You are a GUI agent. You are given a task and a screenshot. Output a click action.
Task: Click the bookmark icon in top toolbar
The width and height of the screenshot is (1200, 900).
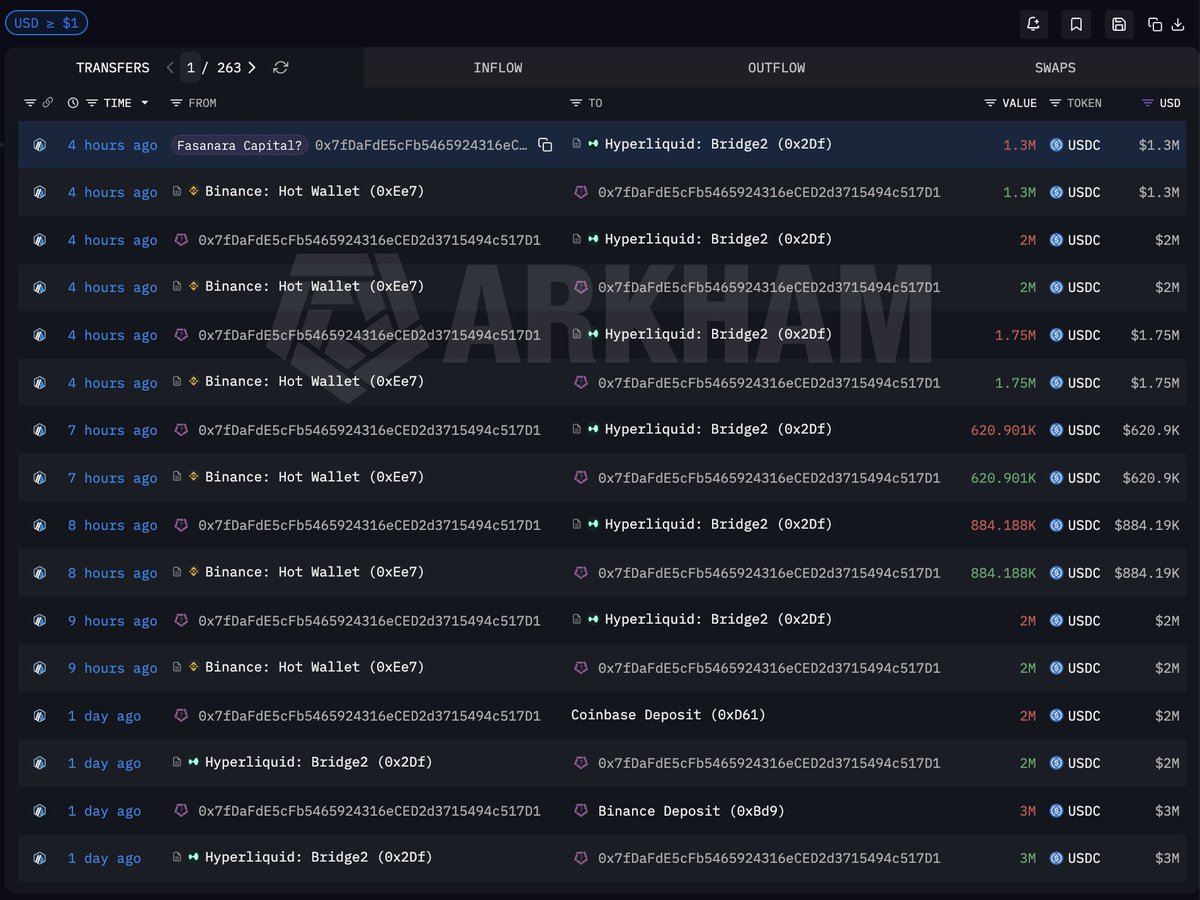click(x=1076, y=24)
